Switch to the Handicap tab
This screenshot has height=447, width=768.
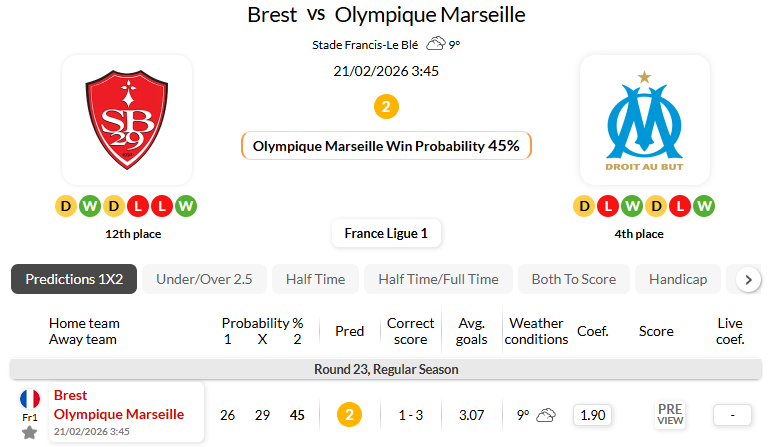coord(678,279)
